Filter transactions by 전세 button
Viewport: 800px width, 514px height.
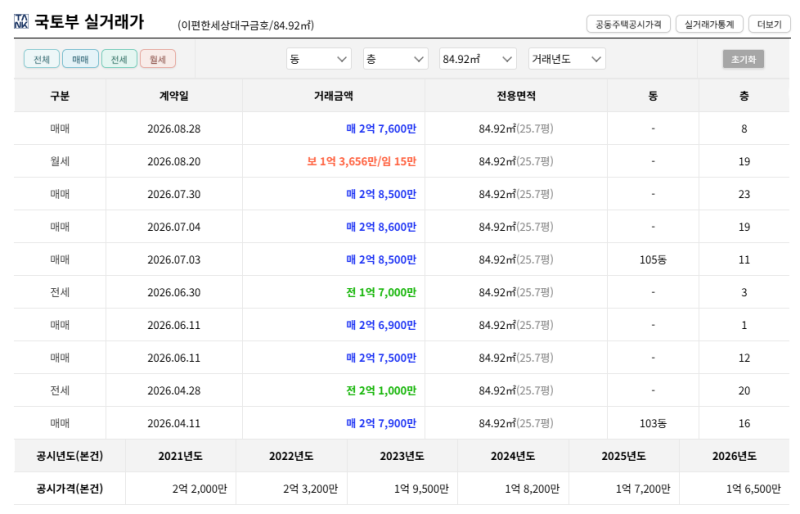(x=119, y=59)
